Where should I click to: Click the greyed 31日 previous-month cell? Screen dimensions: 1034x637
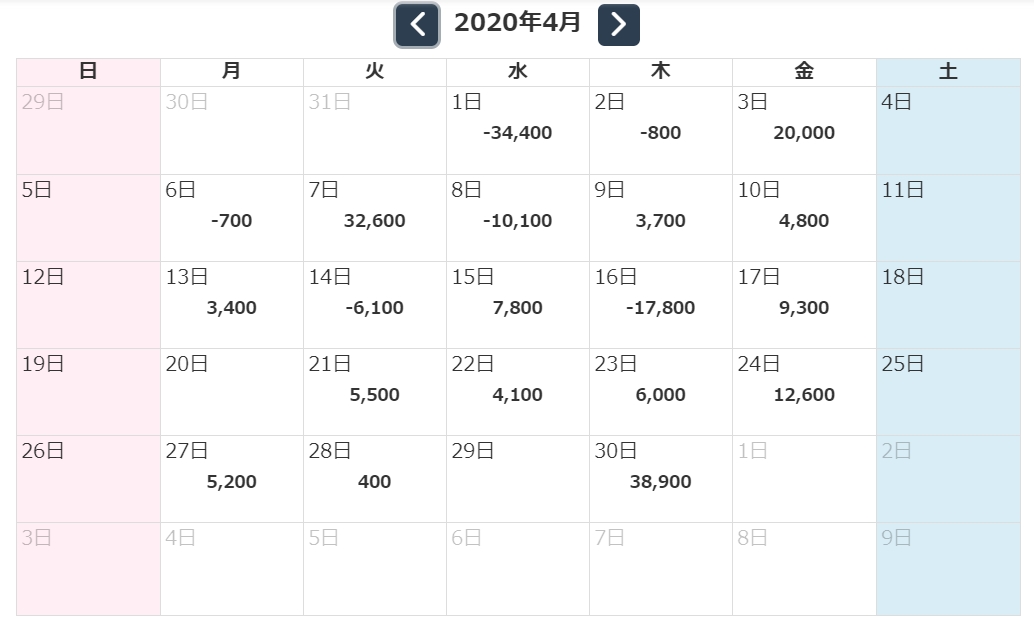374,131
